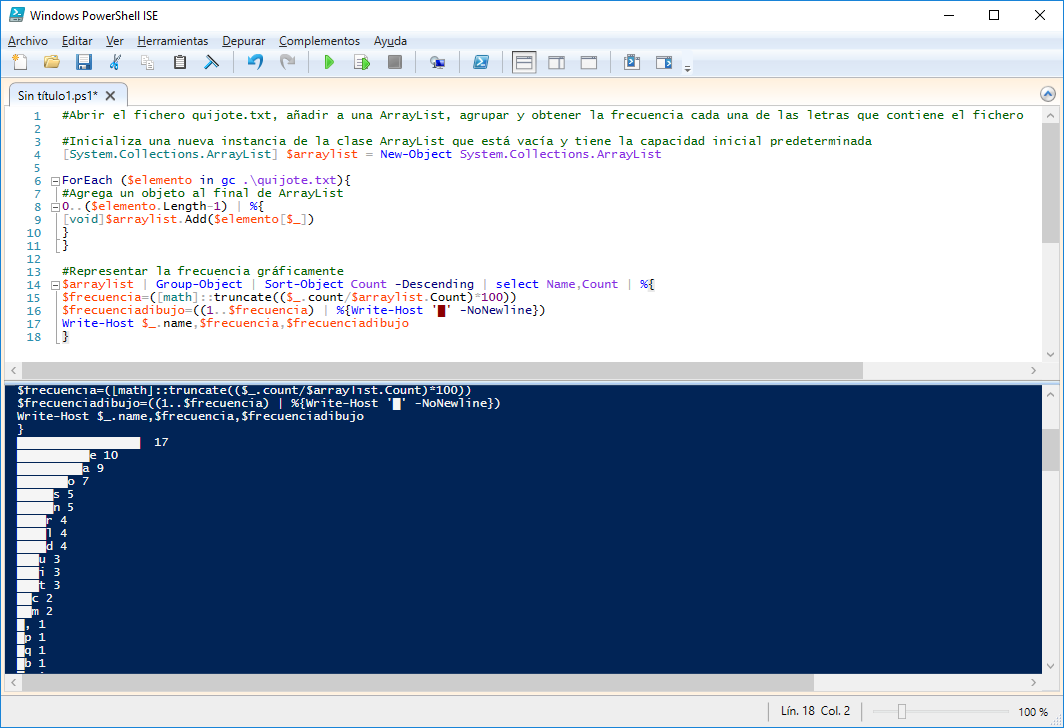Adjust the zoom slider in status bar
Viewport: 1064px width, 728px height.
(901, 712)
